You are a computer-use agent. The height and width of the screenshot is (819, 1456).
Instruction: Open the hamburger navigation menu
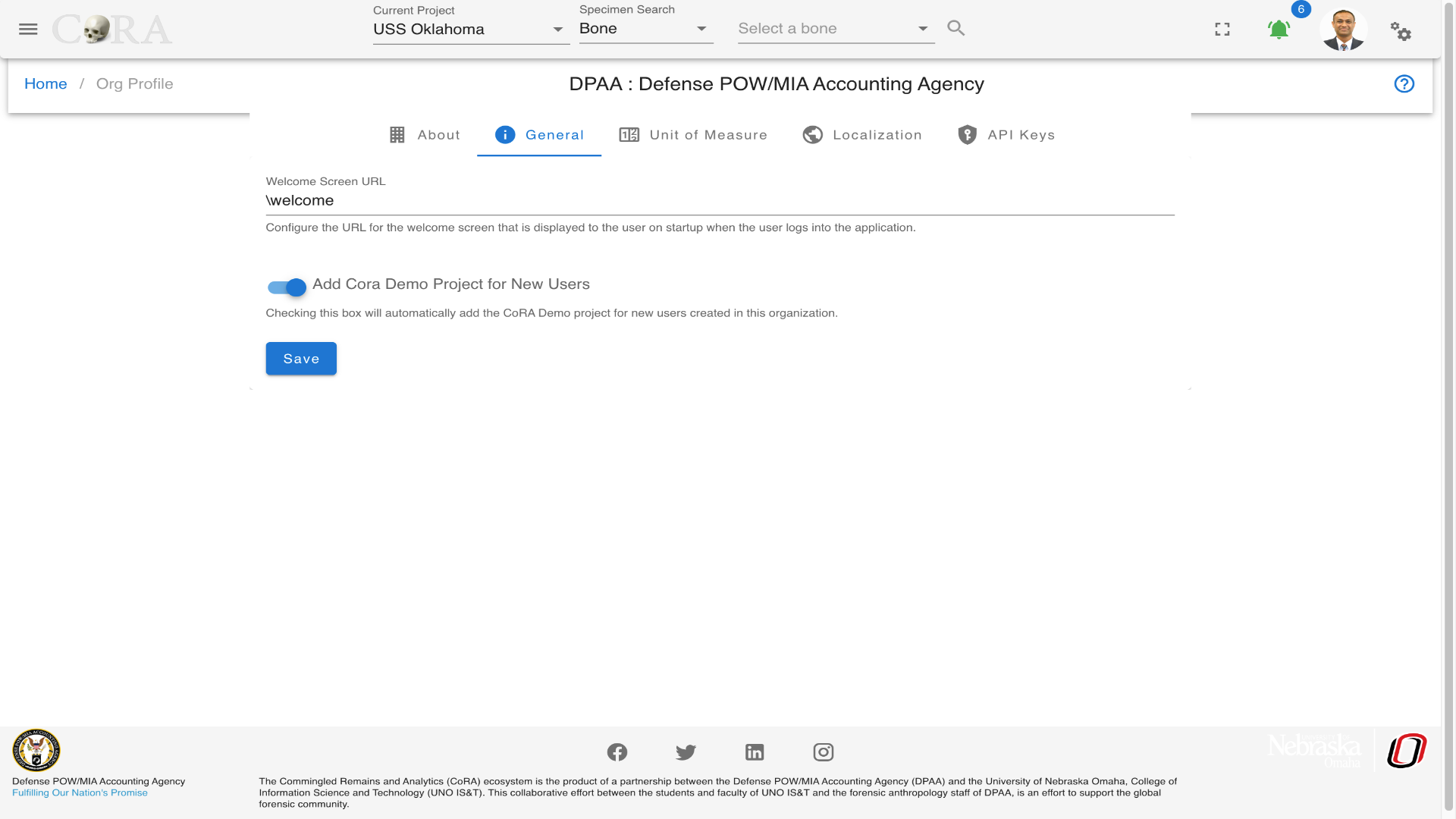(28, 29)
